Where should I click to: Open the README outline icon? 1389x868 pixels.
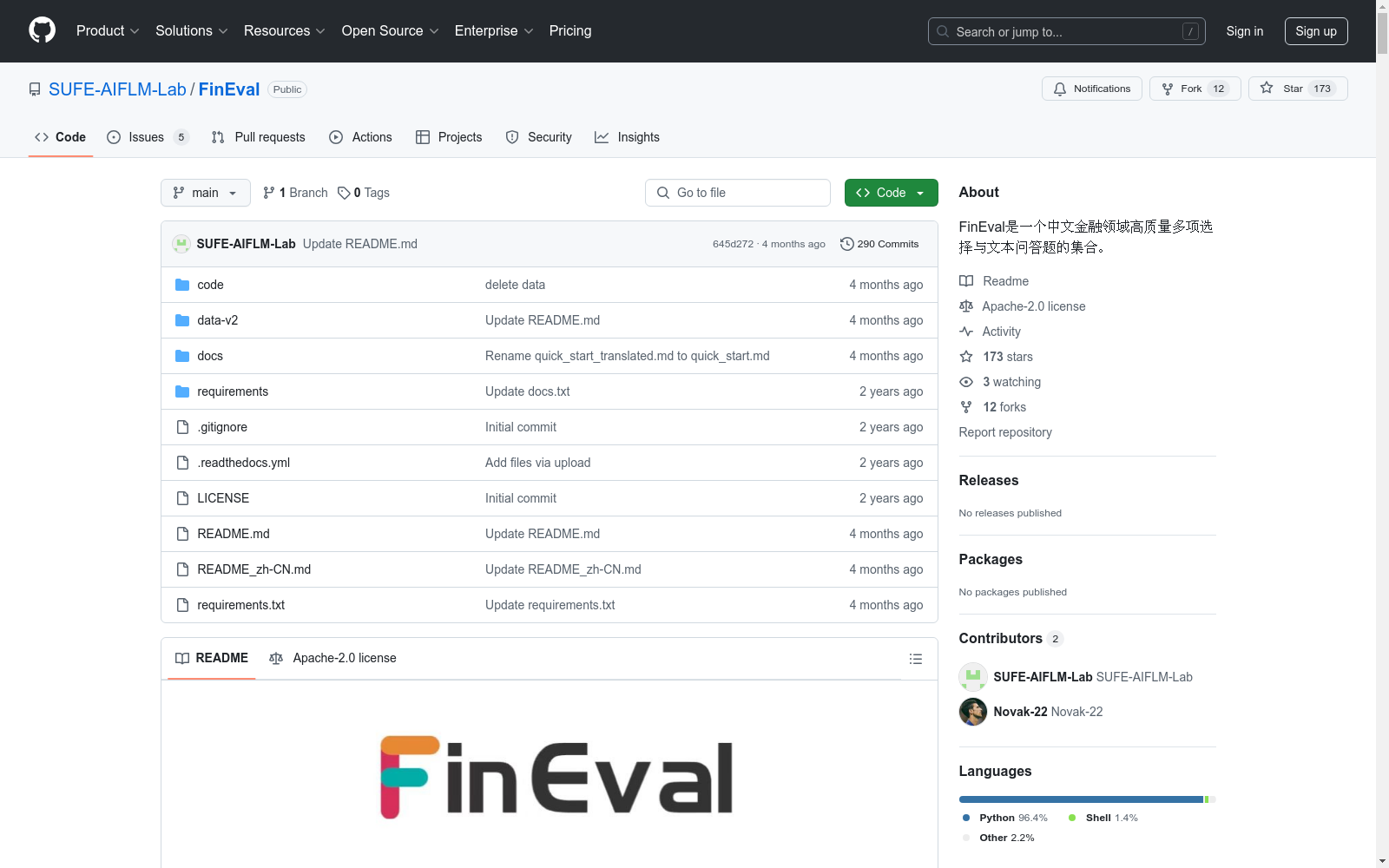point(915,659)
